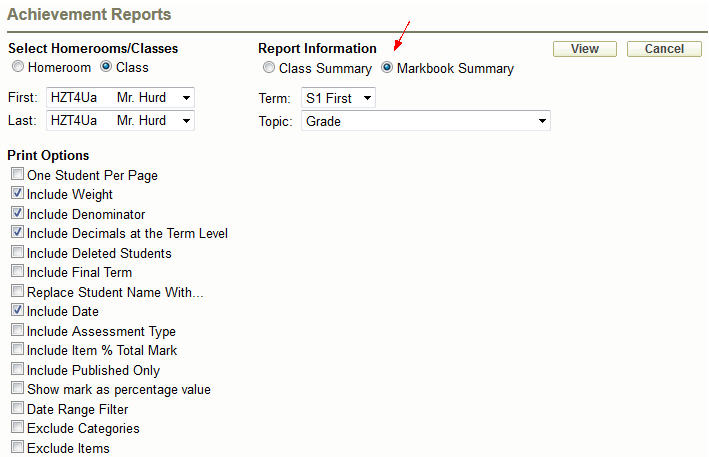
Task: Toggle Replace Student Name With option
Action: [18, 292]
